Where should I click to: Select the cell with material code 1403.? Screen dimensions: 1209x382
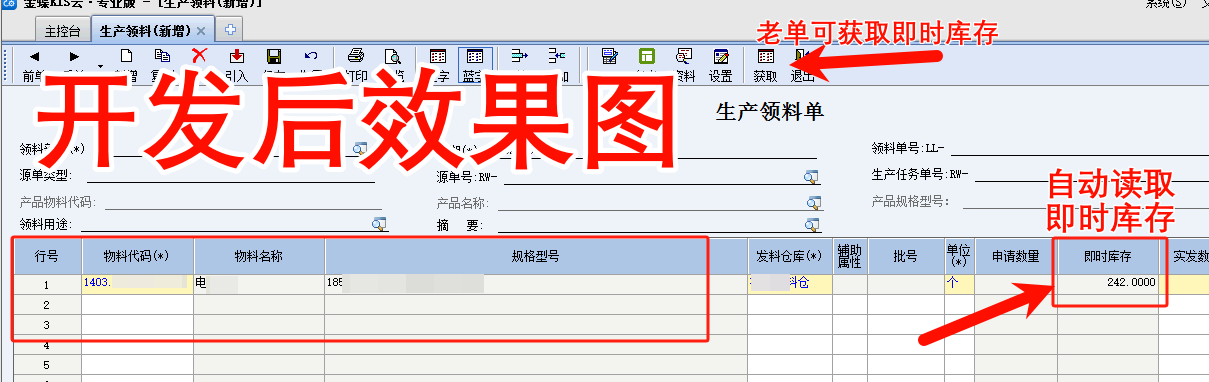[137, 283]
